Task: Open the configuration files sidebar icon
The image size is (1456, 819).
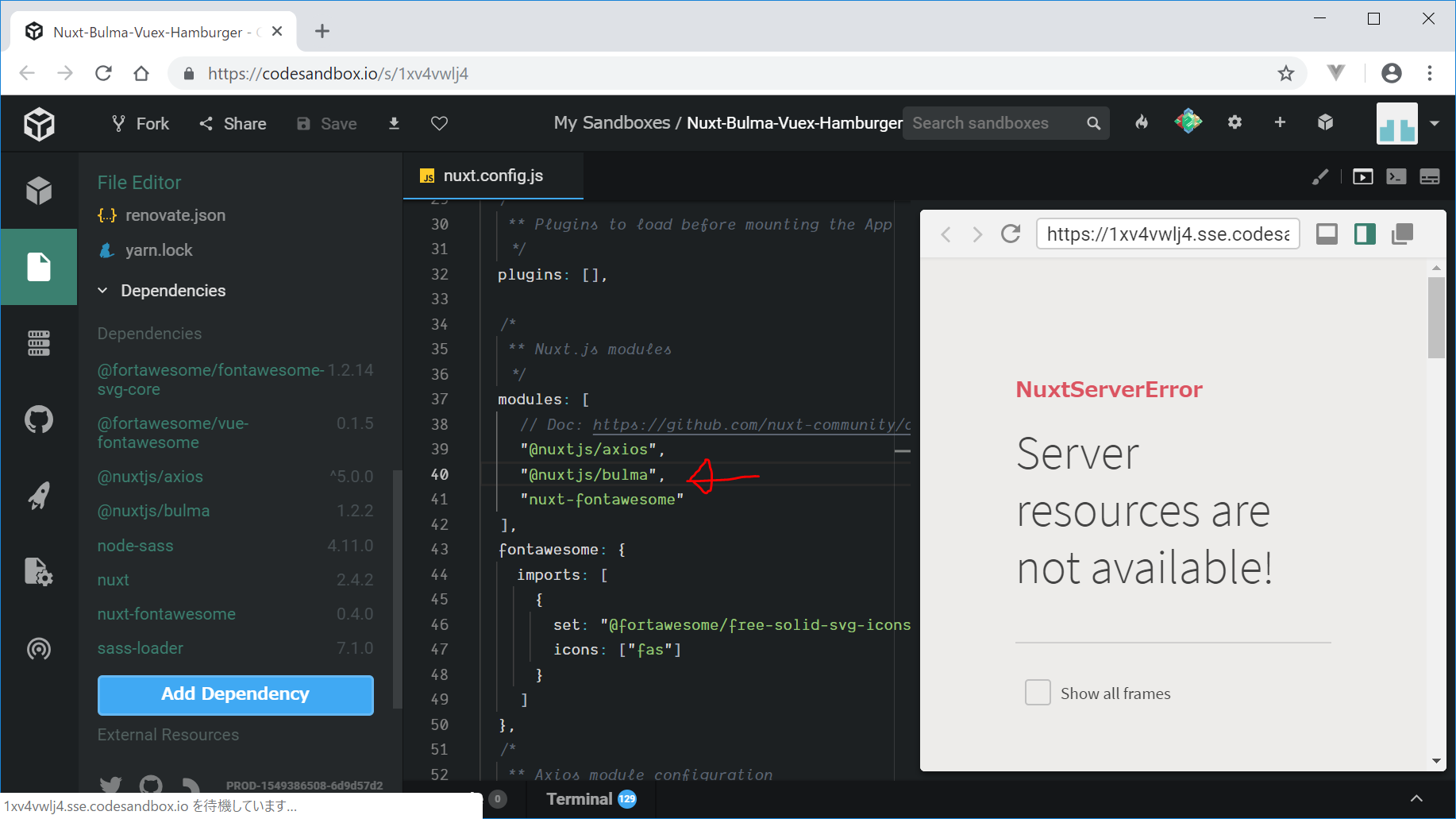Action: click(39, 572)
